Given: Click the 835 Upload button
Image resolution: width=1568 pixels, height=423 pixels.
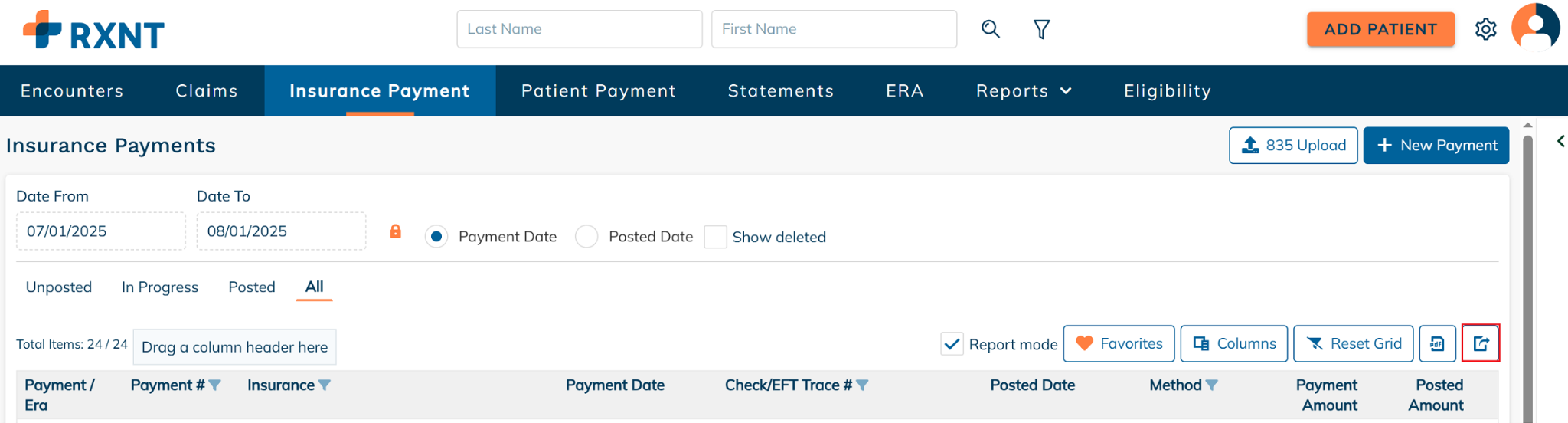Looking at the screenshot, I should 1293,146.
